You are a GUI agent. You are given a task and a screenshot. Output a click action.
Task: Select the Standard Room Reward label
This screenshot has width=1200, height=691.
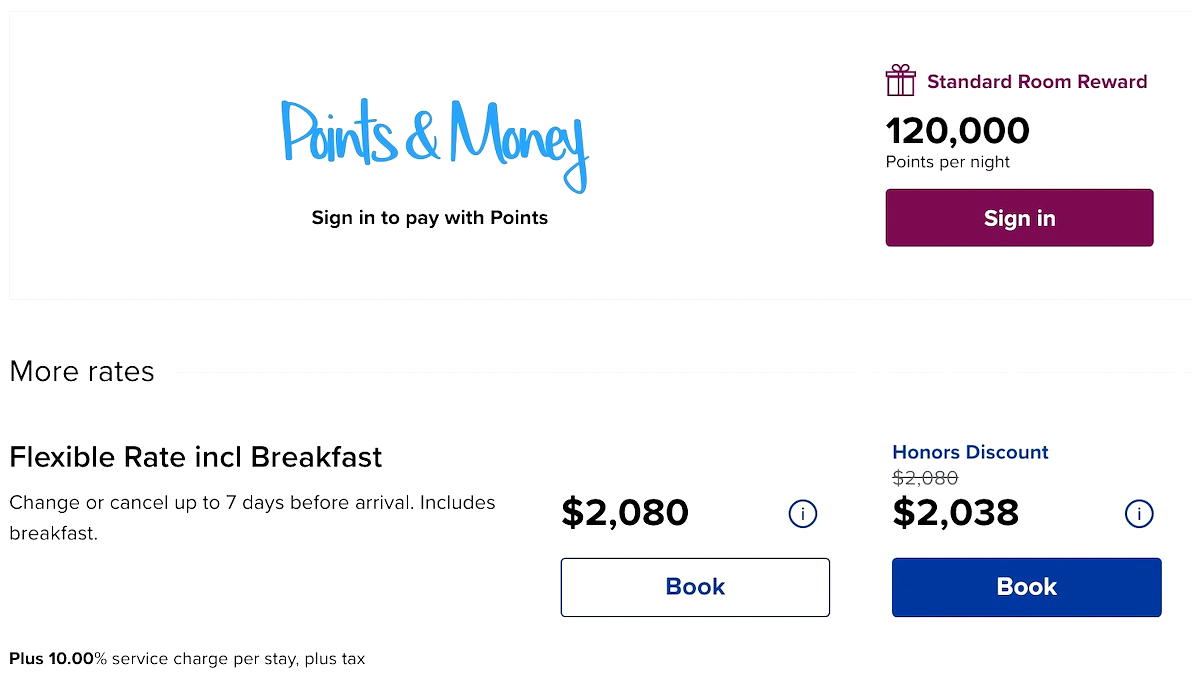click(x=1037, y=82)
